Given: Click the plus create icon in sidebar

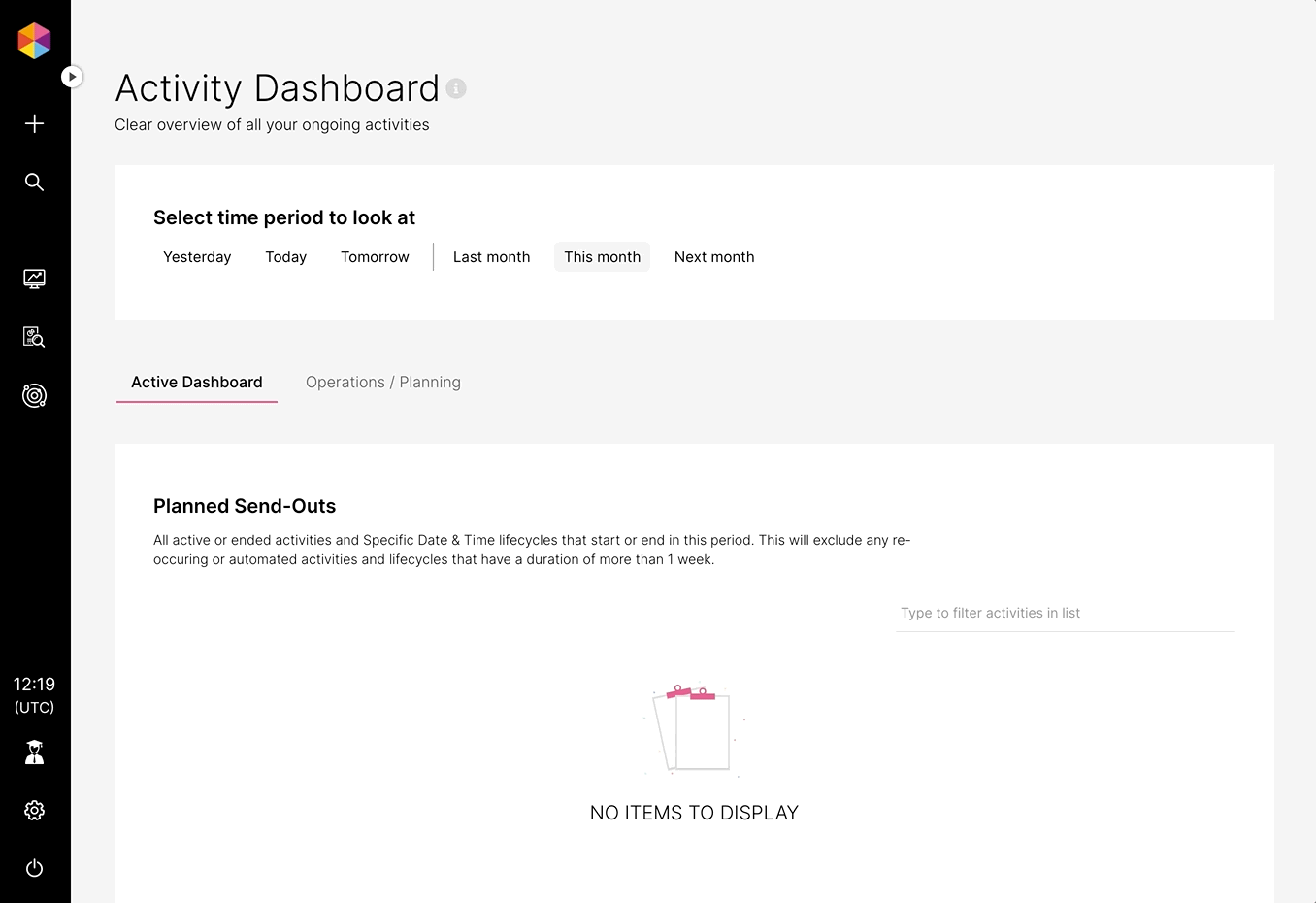Looking at the screenshot, I should (x=34, y=123).
